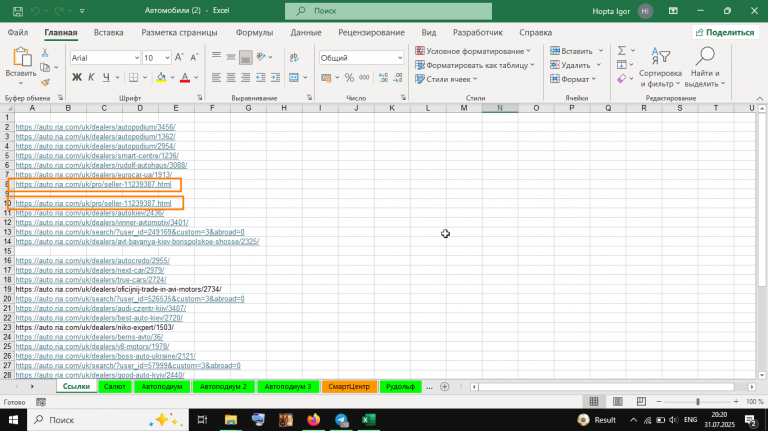Switch to Рецензирование ribbon tab

tap(371, 32)
